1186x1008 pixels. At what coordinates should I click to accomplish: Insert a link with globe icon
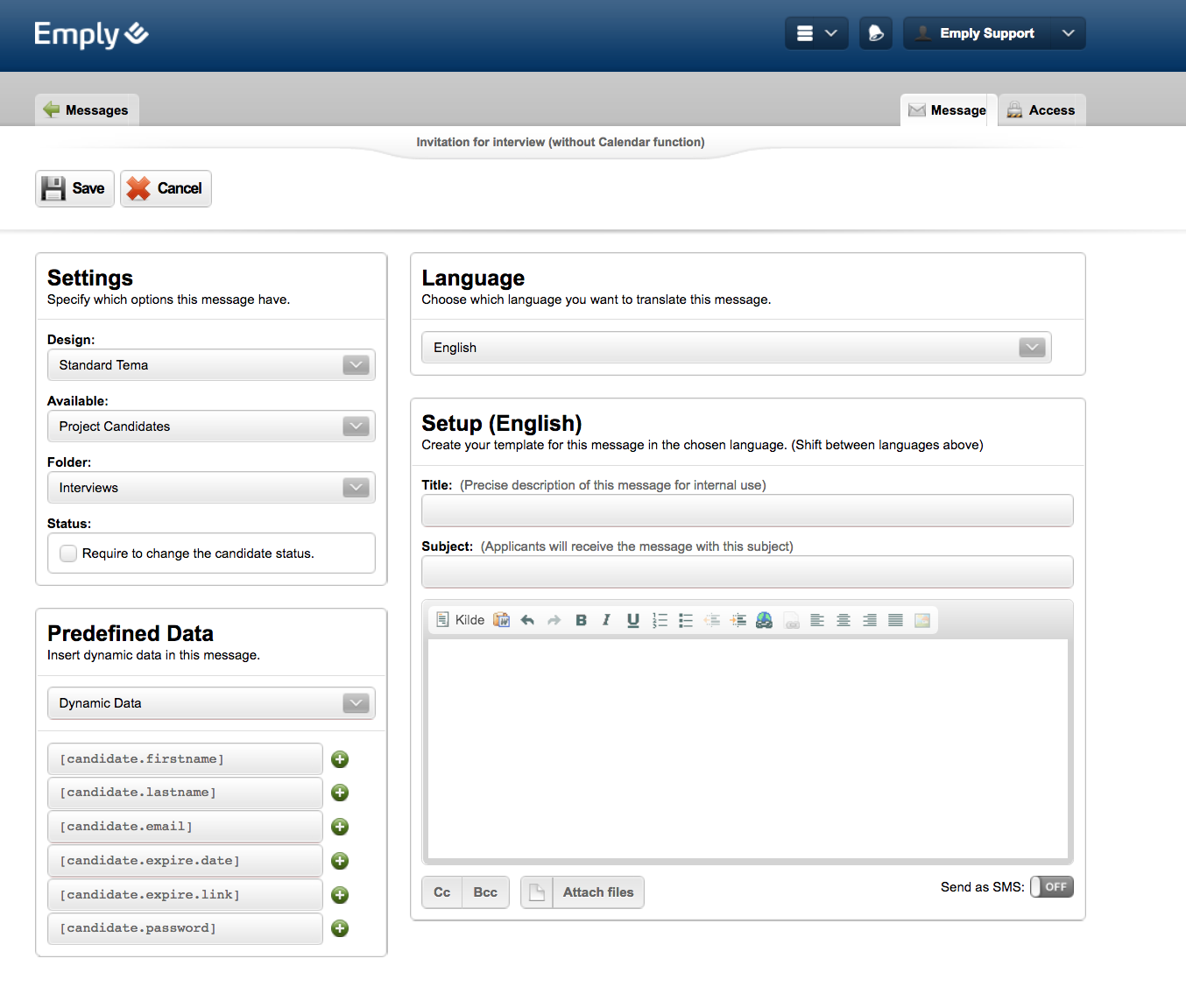[x=765, y=620]
